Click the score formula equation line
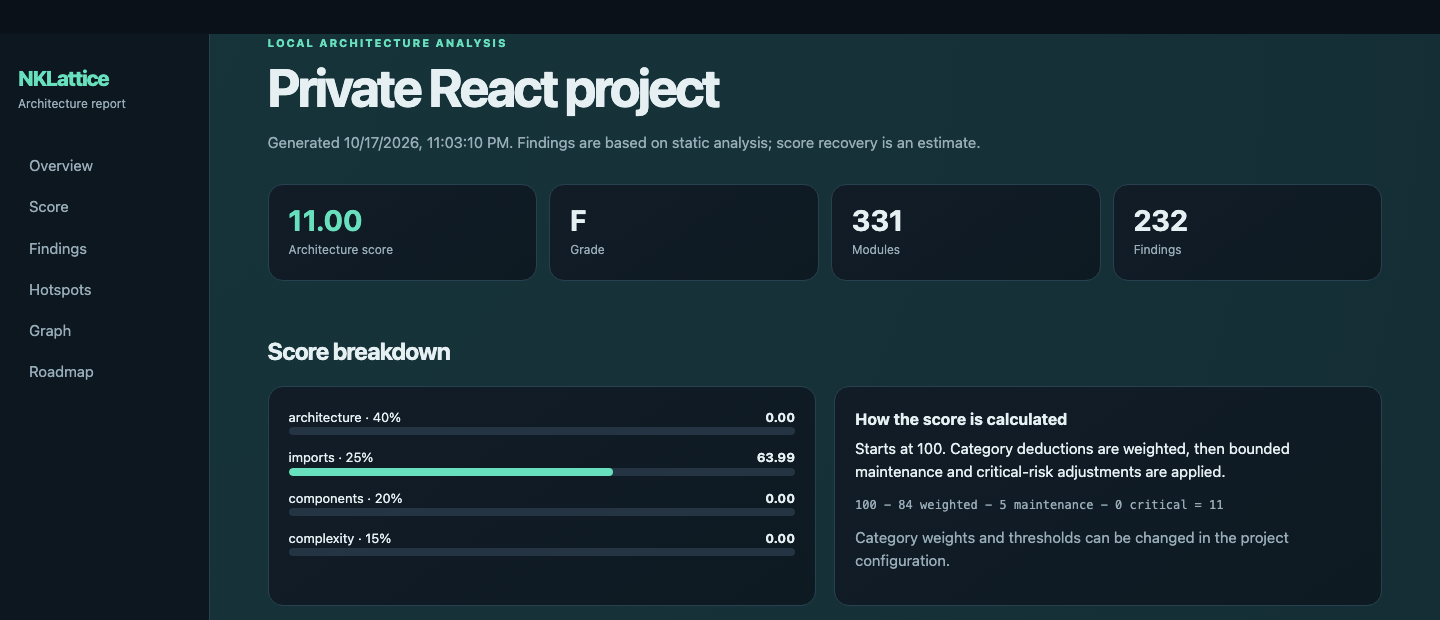This screenshot has width=1440, height=620. coord(1039,505)
